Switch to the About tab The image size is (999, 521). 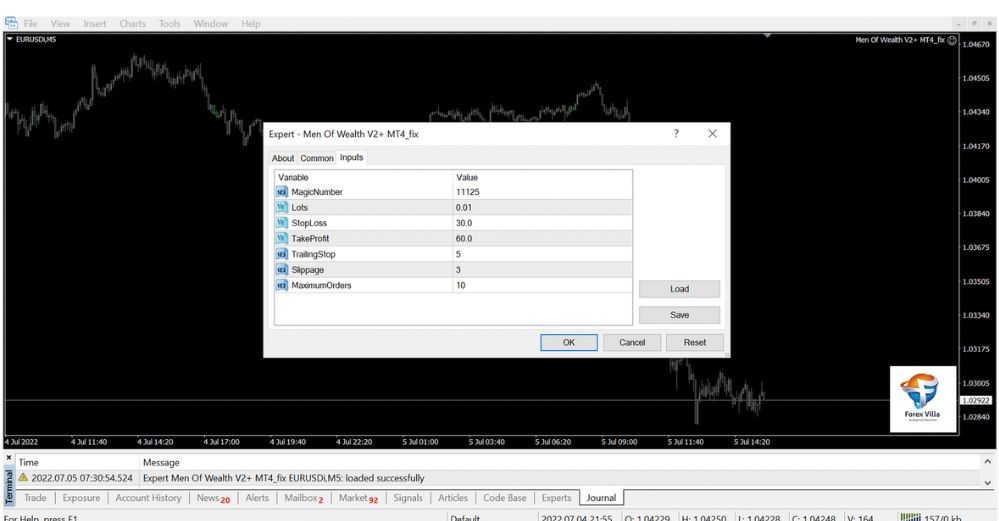(283, 158)
